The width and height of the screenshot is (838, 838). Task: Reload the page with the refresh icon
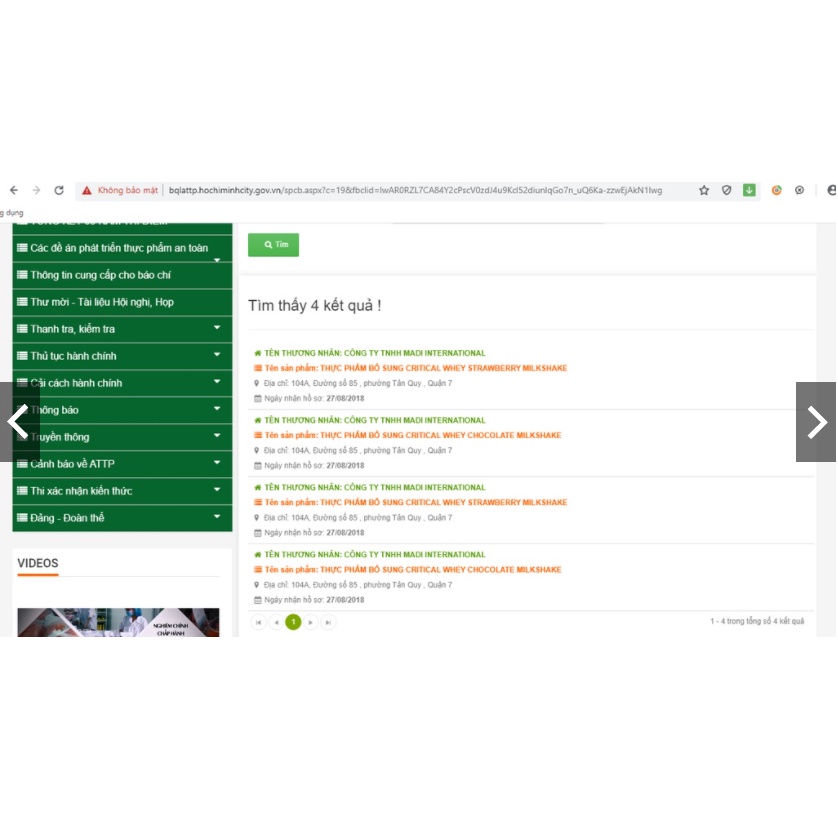pyautogui.click(x=59, y=190)
